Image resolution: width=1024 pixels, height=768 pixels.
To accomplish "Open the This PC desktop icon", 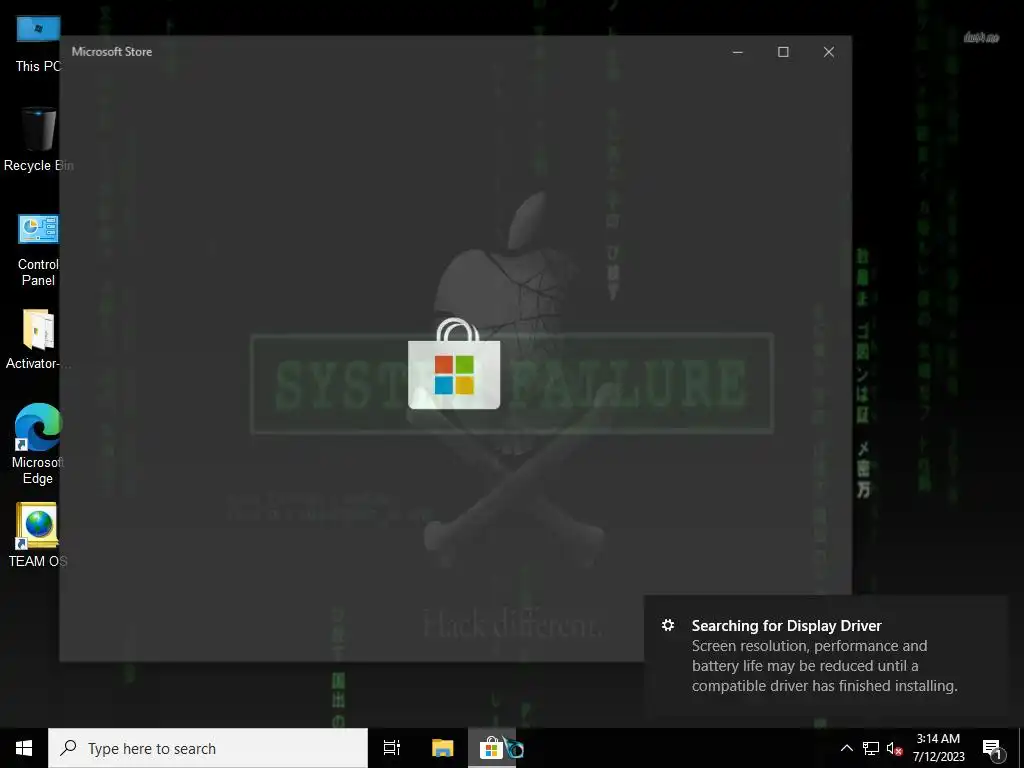I will click(x=38, y=43).
